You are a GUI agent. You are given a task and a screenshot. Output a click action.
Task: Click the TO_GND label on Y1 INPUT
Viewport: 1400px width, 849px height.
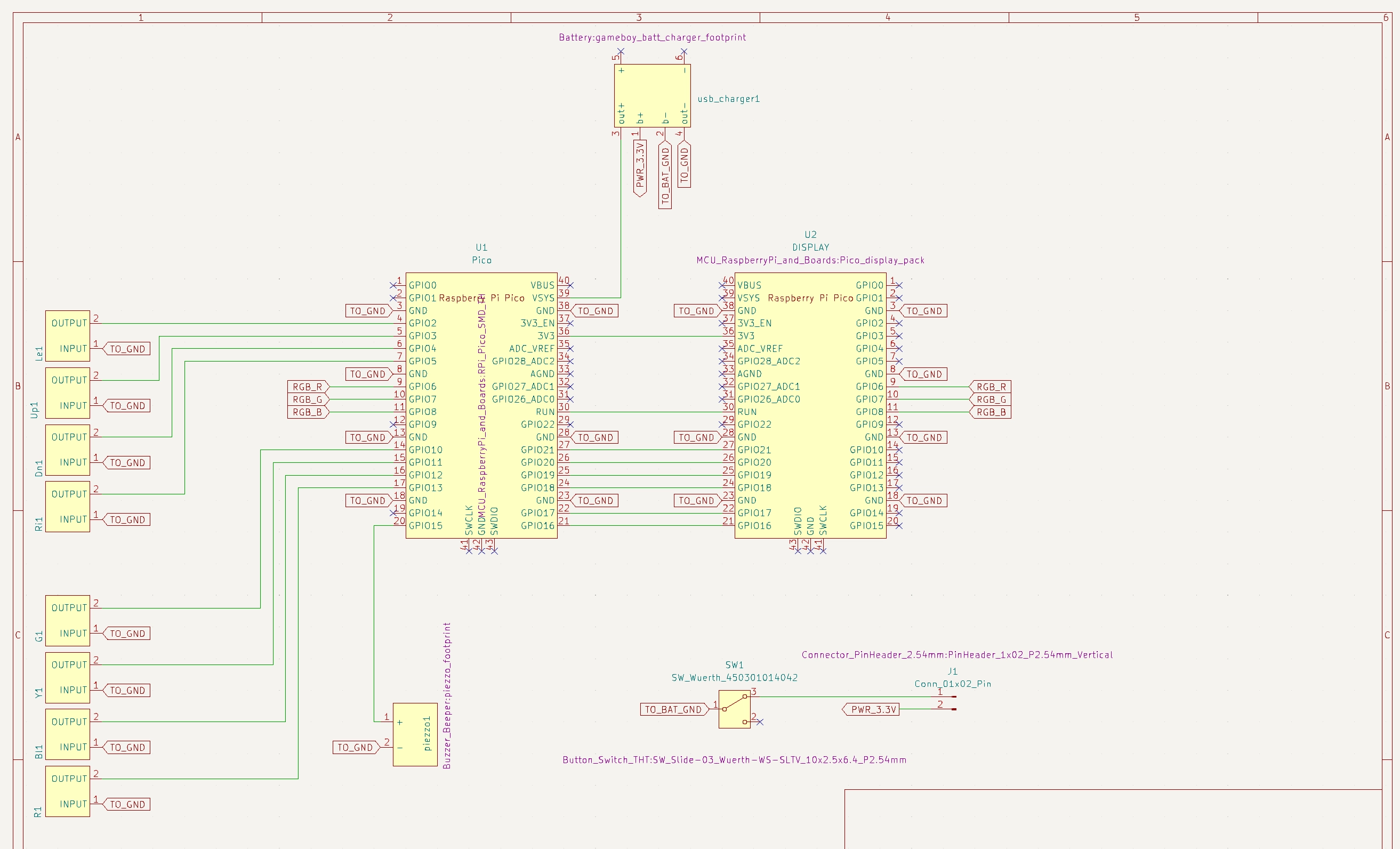(127, 691)
